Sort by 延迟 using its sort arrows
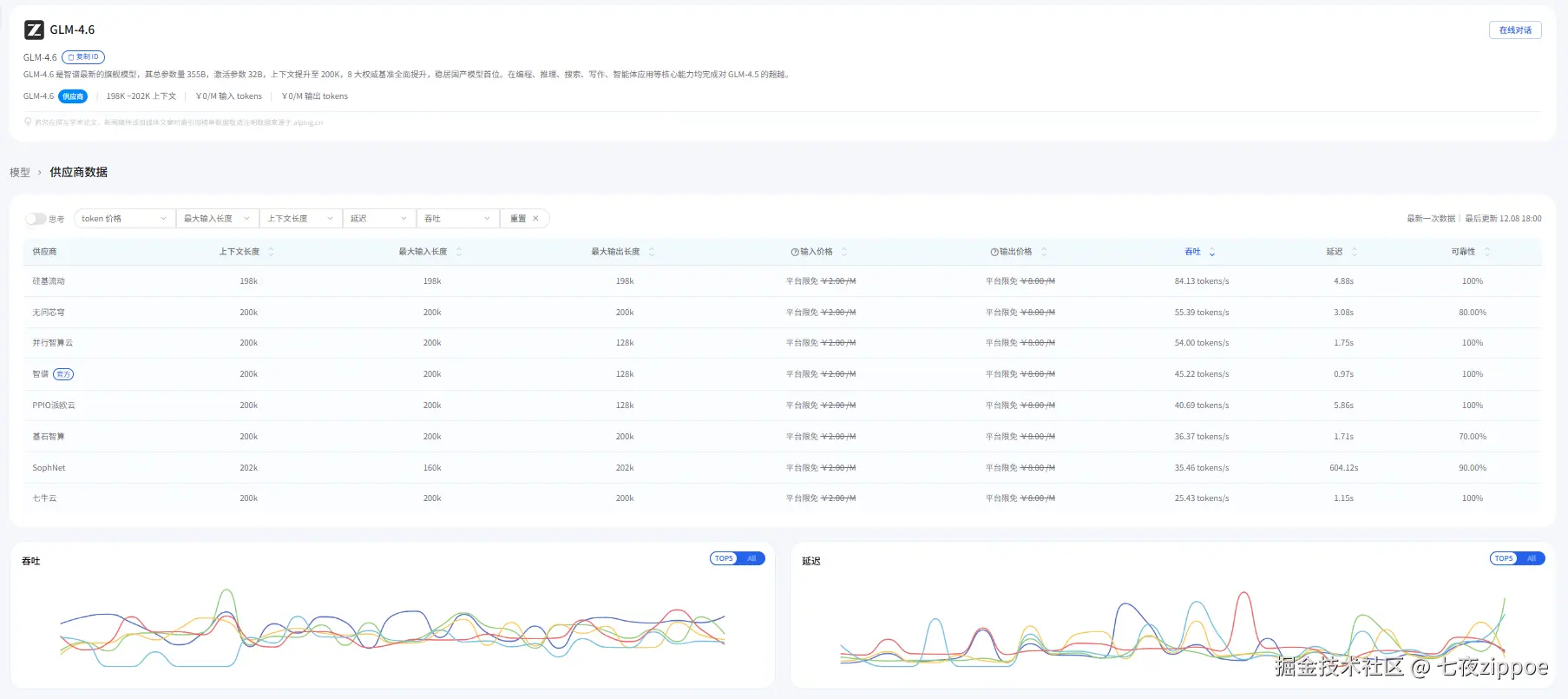Screen dimensions: 1568x699 (1355, 252)
